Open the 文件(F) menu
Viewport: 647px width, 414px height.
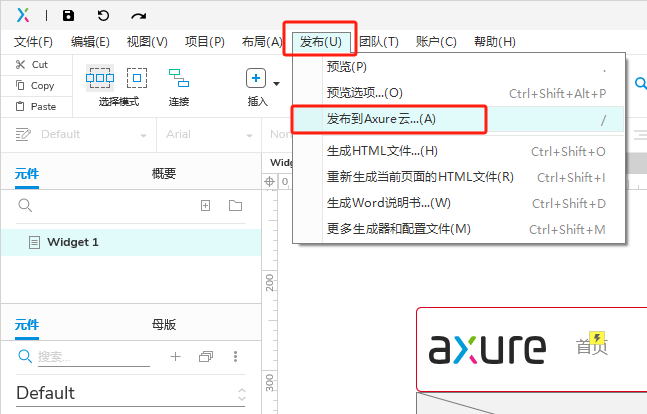33,42
